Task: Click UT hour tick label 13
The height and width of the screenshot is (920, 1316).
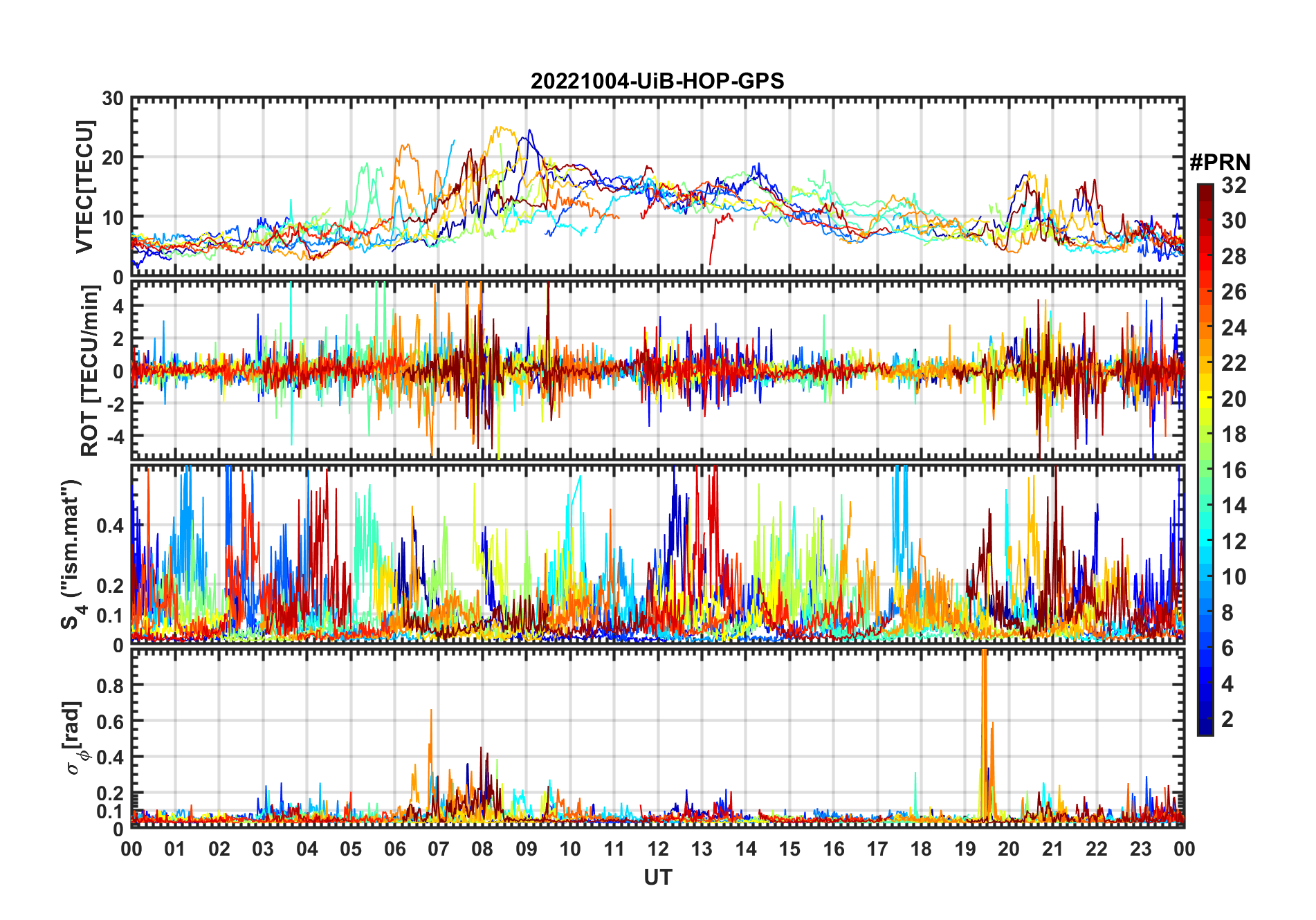Action: pyautogui.click(x=702, y=849)
